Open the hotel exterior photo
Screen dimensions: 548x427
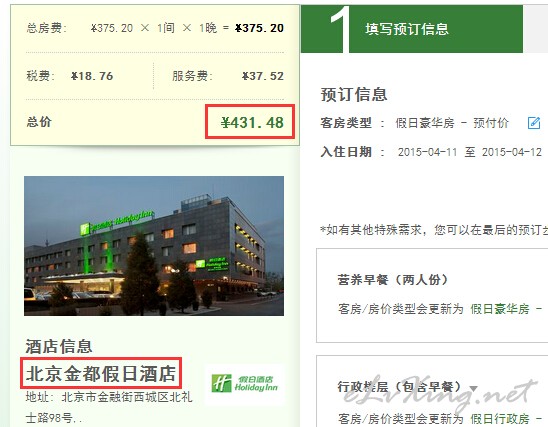pos(154,246)
